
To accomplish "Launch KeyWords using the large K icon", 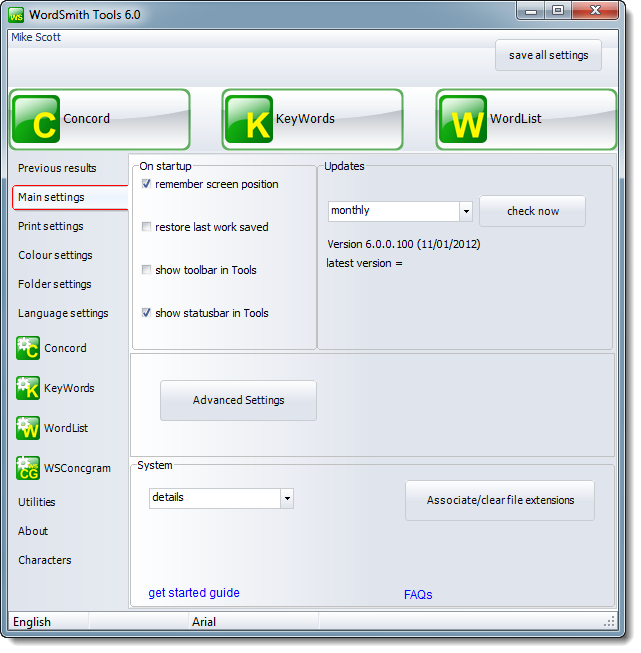I will (x=248, y=119).
